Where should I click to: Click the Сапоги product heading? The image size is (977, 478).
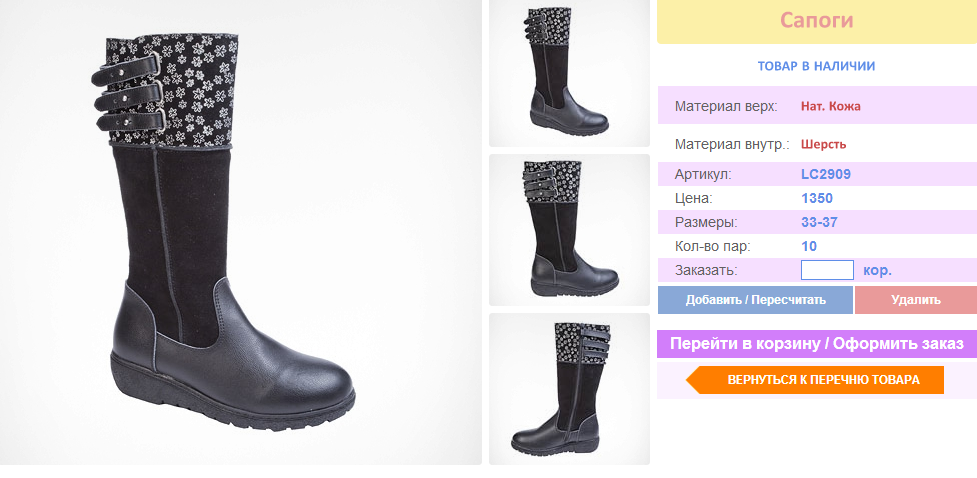817,21
